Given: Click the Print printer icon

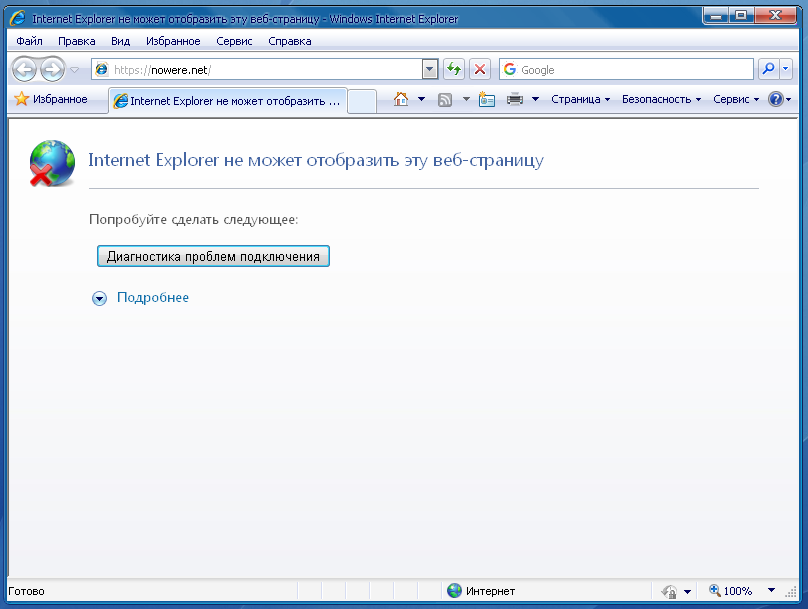Looking at the screenshot, I should pyautogui.click(x=515, y=99).
